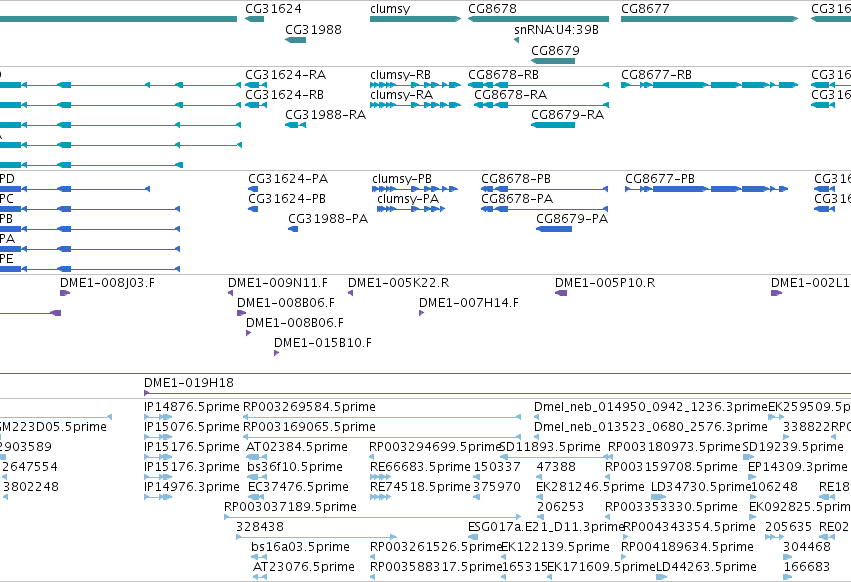Select the clumsy-PA protein label
851x582 pixels.
pos(408,199)
